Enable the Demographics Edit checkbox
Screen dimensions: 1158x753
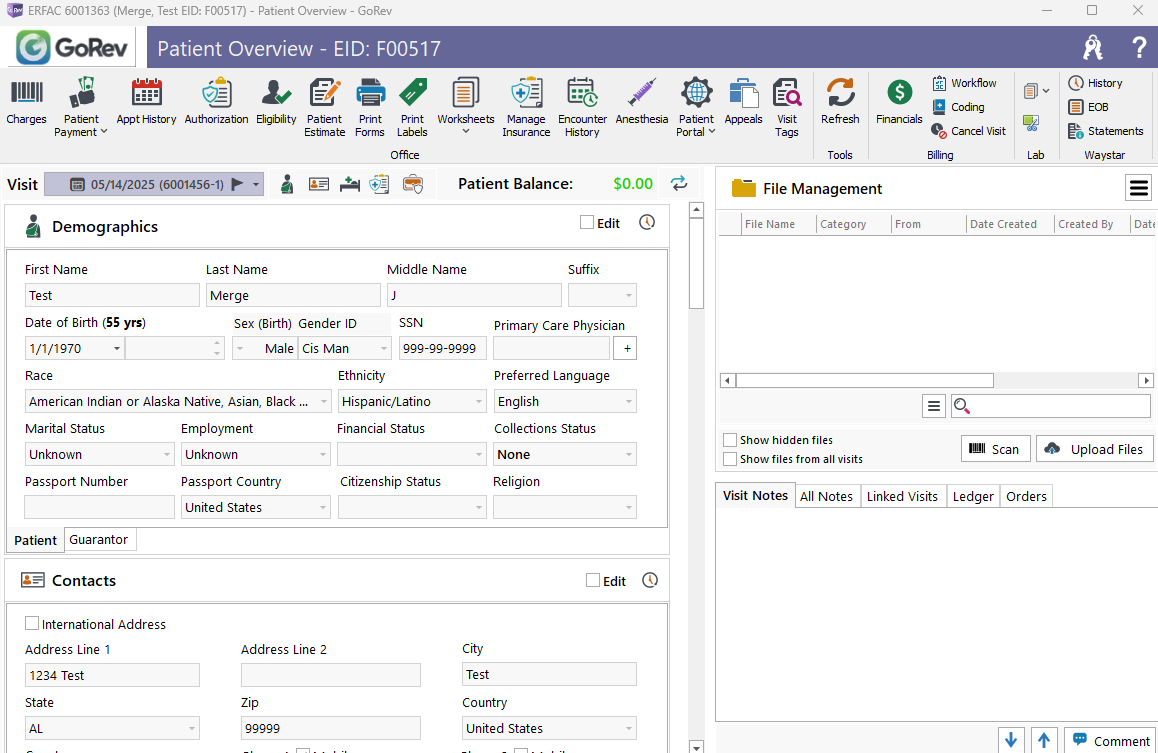587,222
